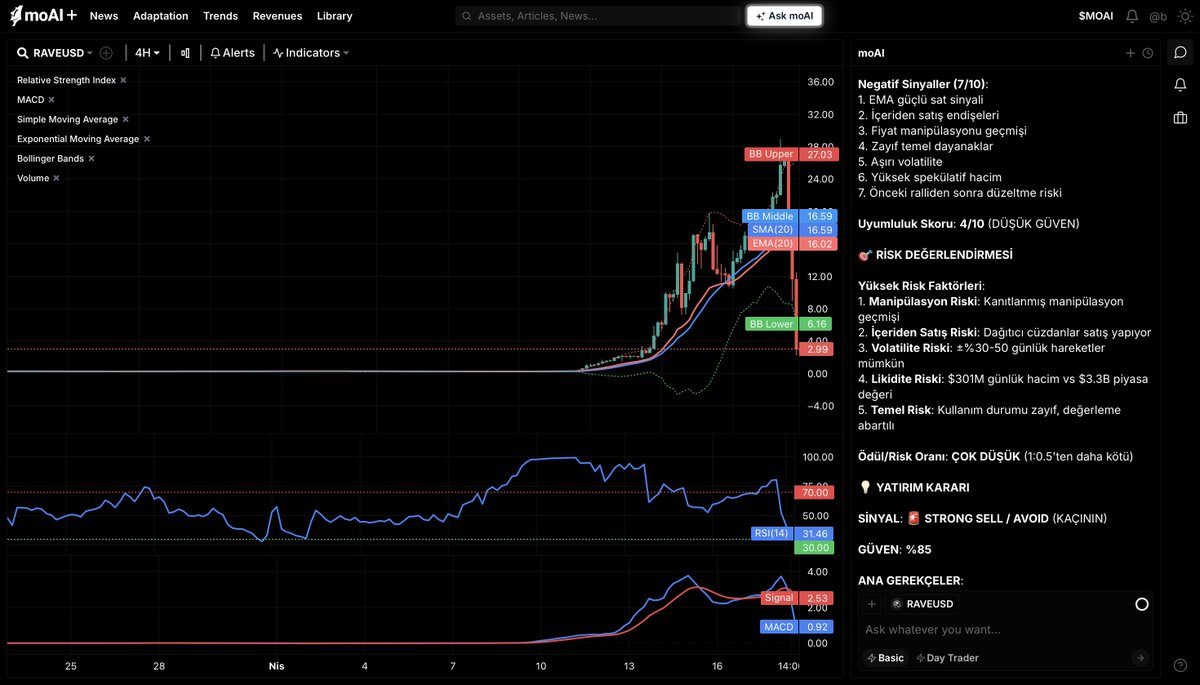Click the MACD 0.92 value label
The width and height of the screenshot is (1200, 685).
(x=798, y=627)
